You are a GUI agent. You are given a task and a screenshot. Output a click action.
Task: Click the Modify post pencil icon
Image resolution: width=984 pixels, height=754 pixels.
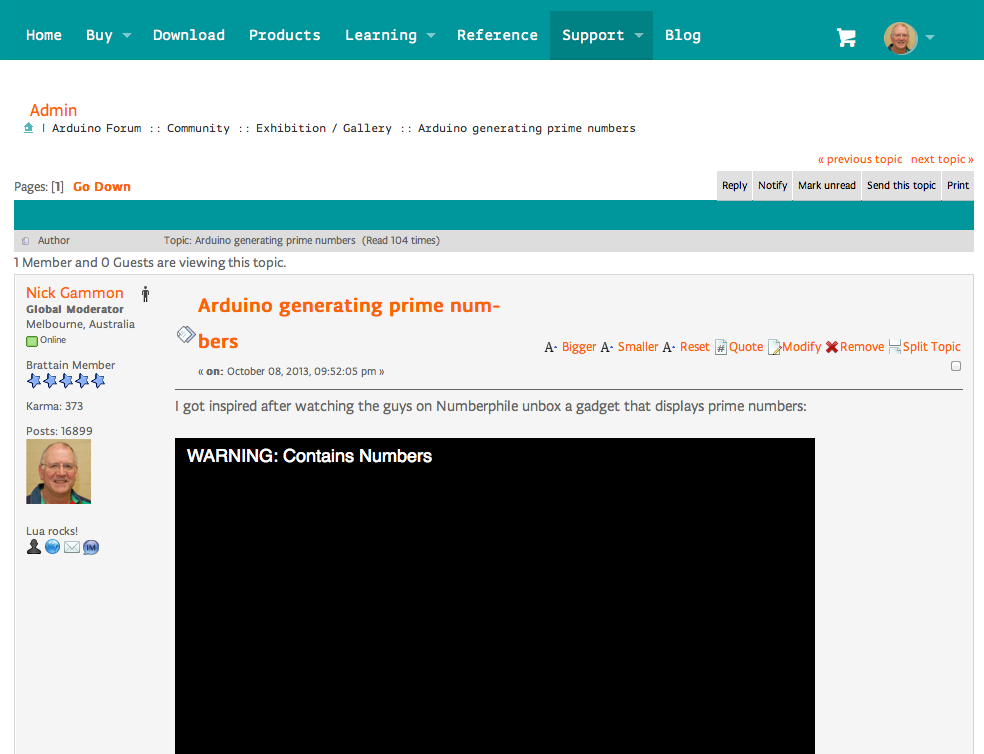point(774,347)
